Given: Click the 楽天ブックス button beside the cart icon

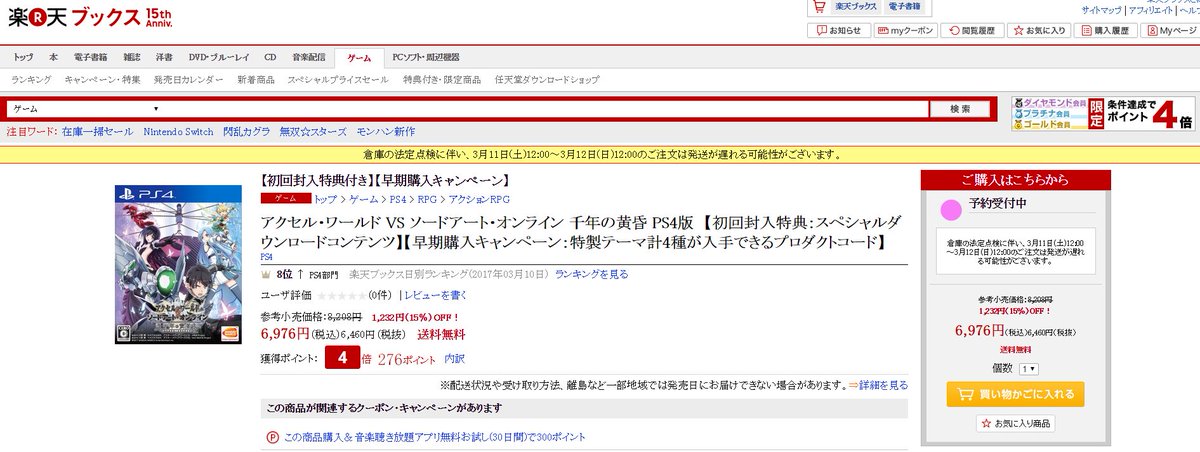Looking at the screenshot, I should (856, 6).
